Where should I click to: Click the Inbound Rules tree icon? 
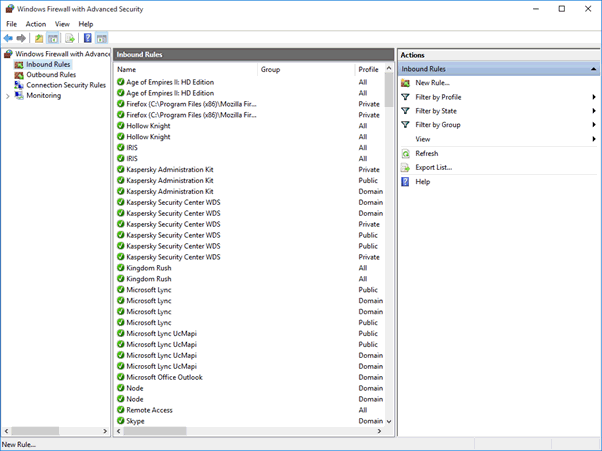(19, 64)
